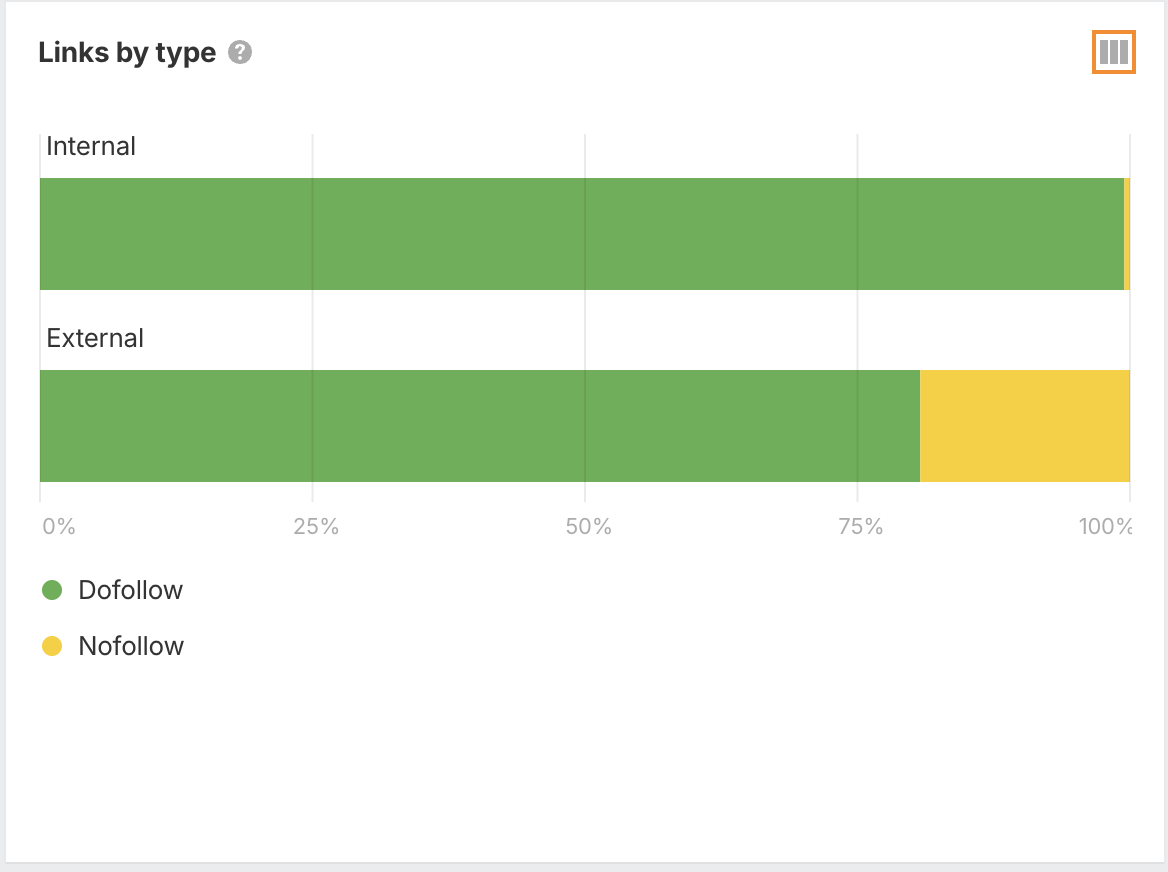The height and width of the screenshot is (872, 1168).
Task: Click the 50% axis label
Action: click(588, 526)
